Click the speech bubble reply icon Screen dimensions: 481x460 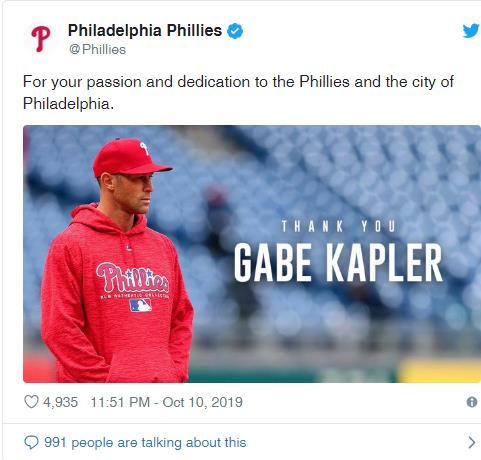point(31,443)
